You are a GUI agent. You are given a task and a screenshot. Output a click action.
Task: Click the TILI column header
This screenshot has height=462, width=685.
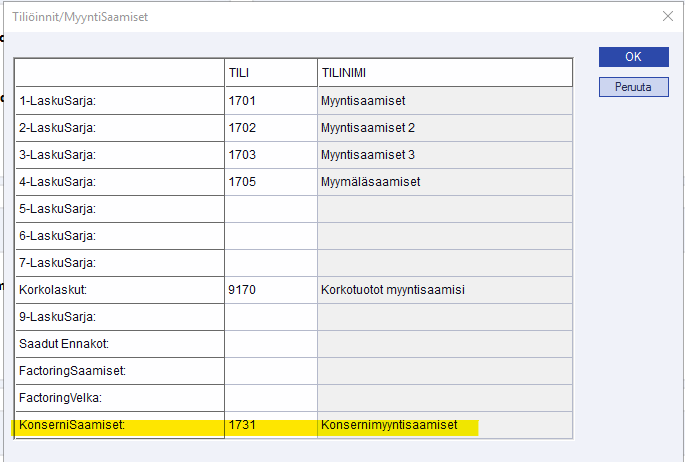coord(269,73)
